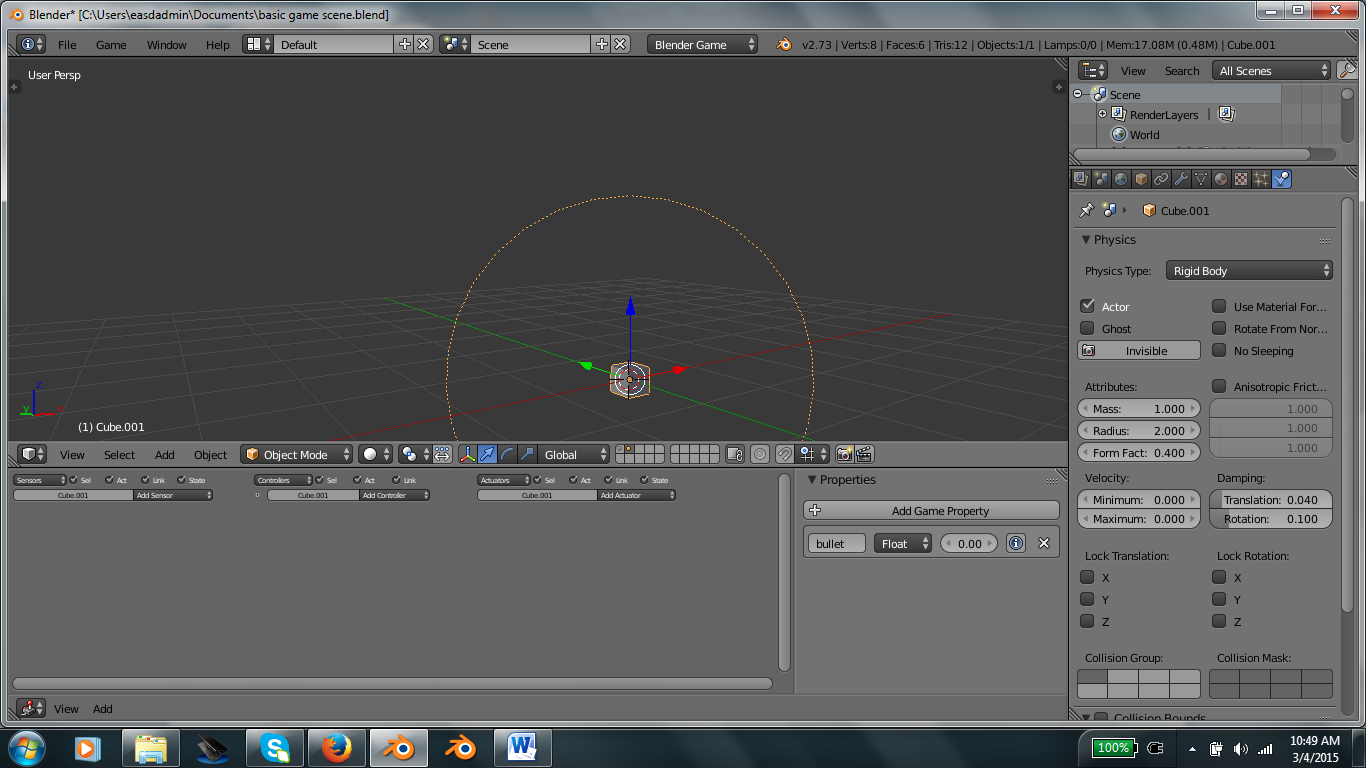Enable the No Sleeping checkbox
The image size is (1366, 768).
tap(1219, 350)
